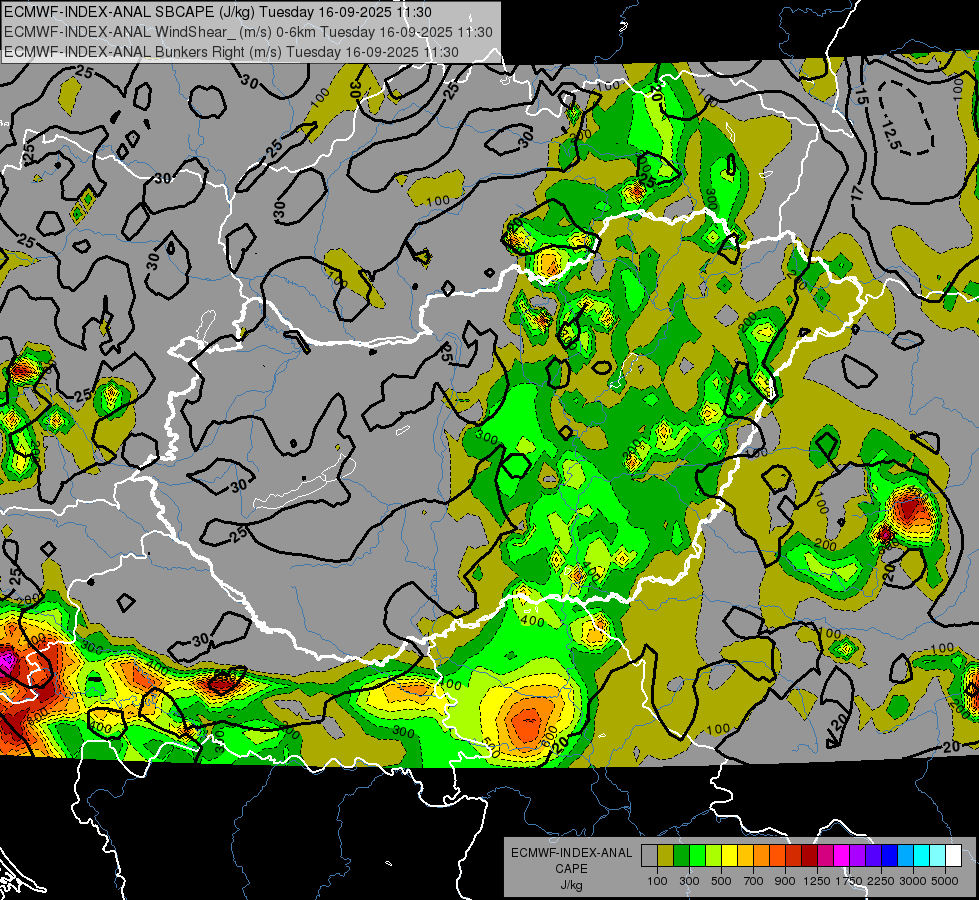Select the yellow-green legend swatch
The width and height of the screenshot is (979, 900).
click(714, 855)
